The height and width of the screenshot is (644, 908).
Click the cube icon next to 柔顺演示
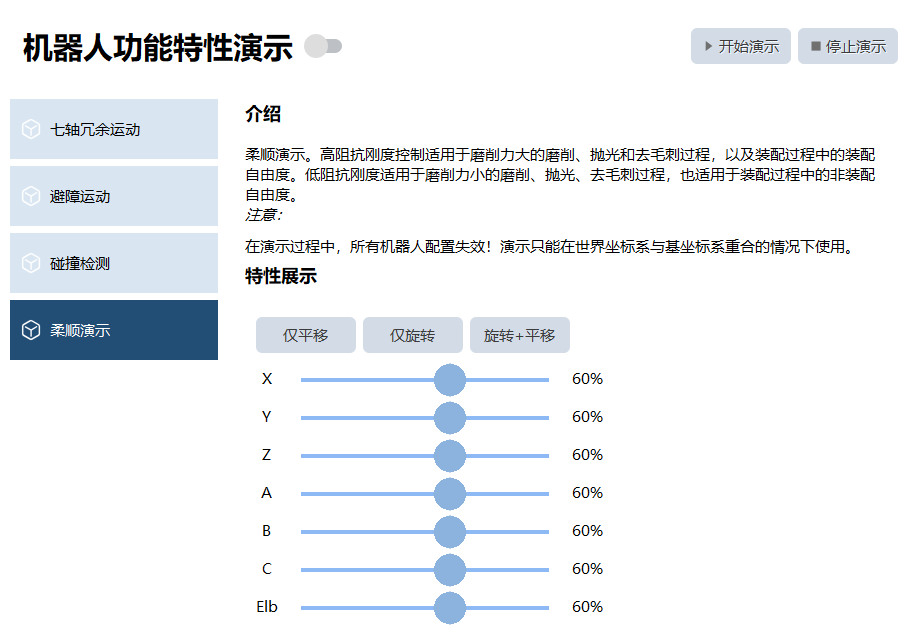(x=31, y=330)
